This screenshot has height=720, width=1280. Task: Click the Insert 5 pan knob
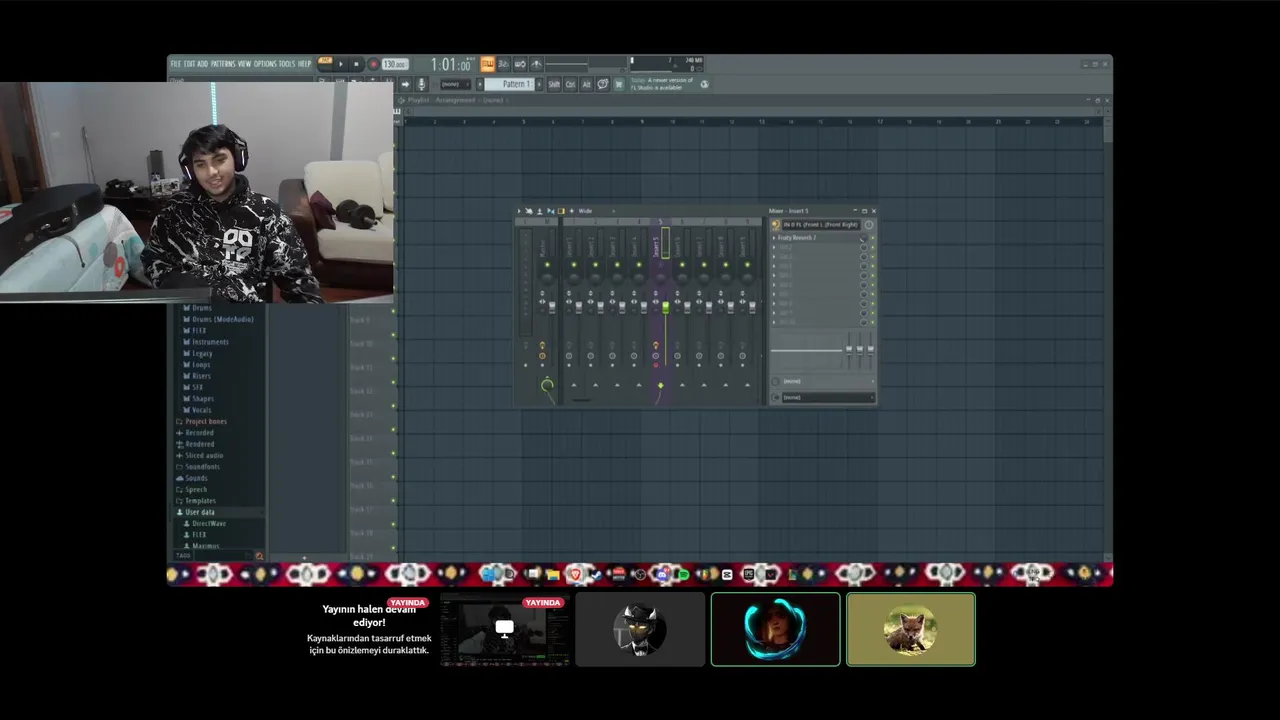660,278
